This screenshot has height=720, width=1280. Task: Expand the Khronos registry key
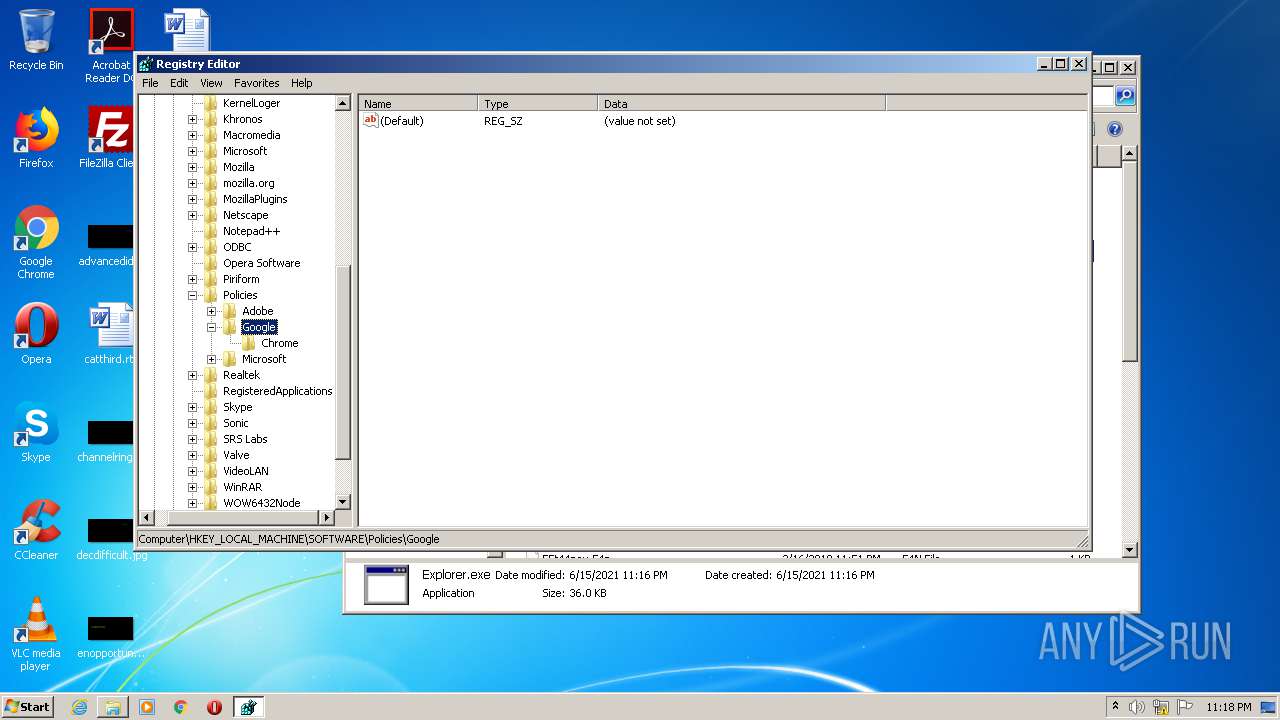[193, 119]
